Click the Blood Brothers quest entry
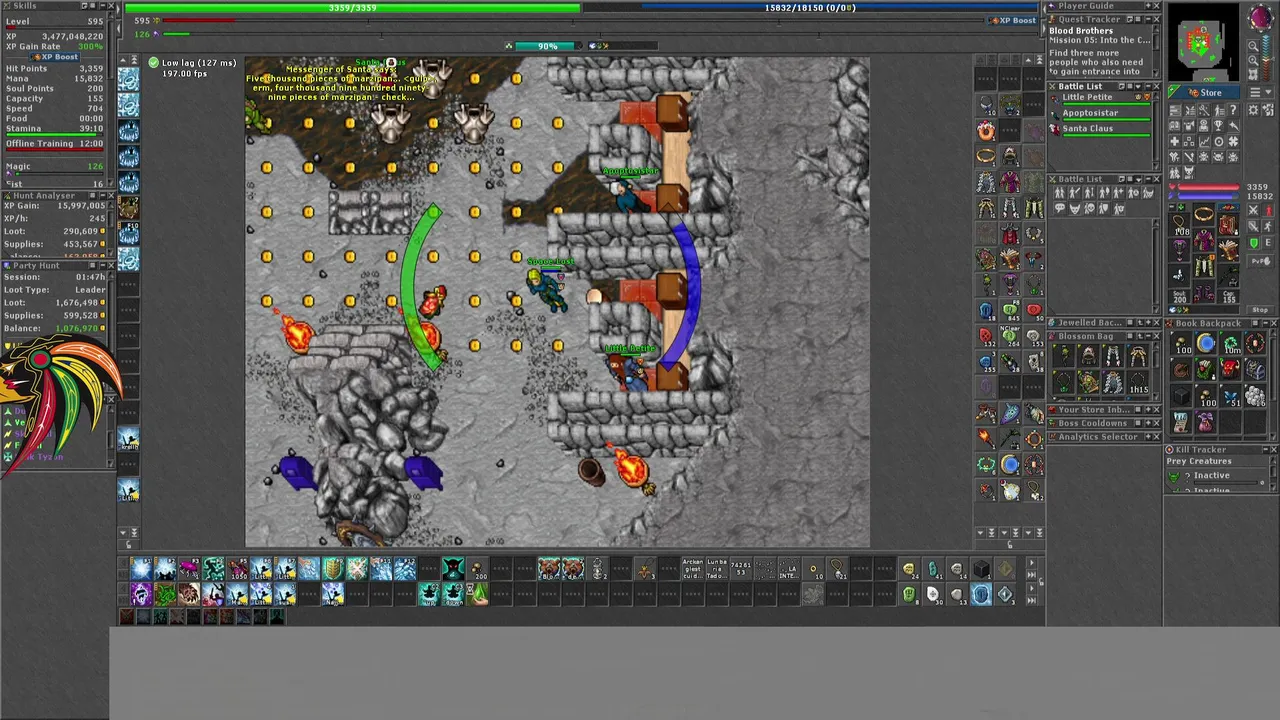Viewport: 1280px width, 720px height. (1081, 31)
